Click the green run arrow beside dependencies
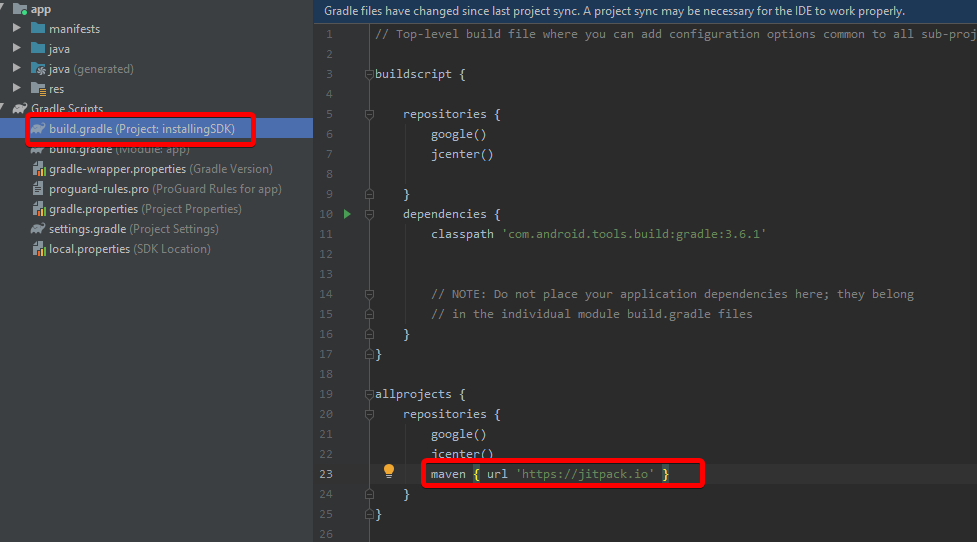 click(x=347, y=214)
